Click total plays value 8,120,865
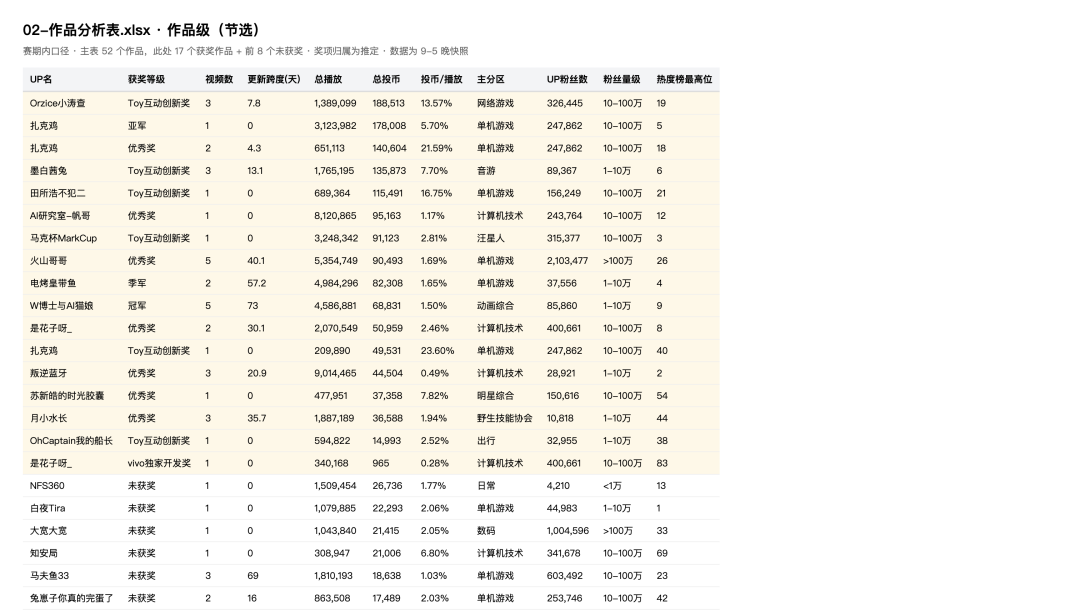The height and width of the screenshot is (615, 1080). point(335,216)
